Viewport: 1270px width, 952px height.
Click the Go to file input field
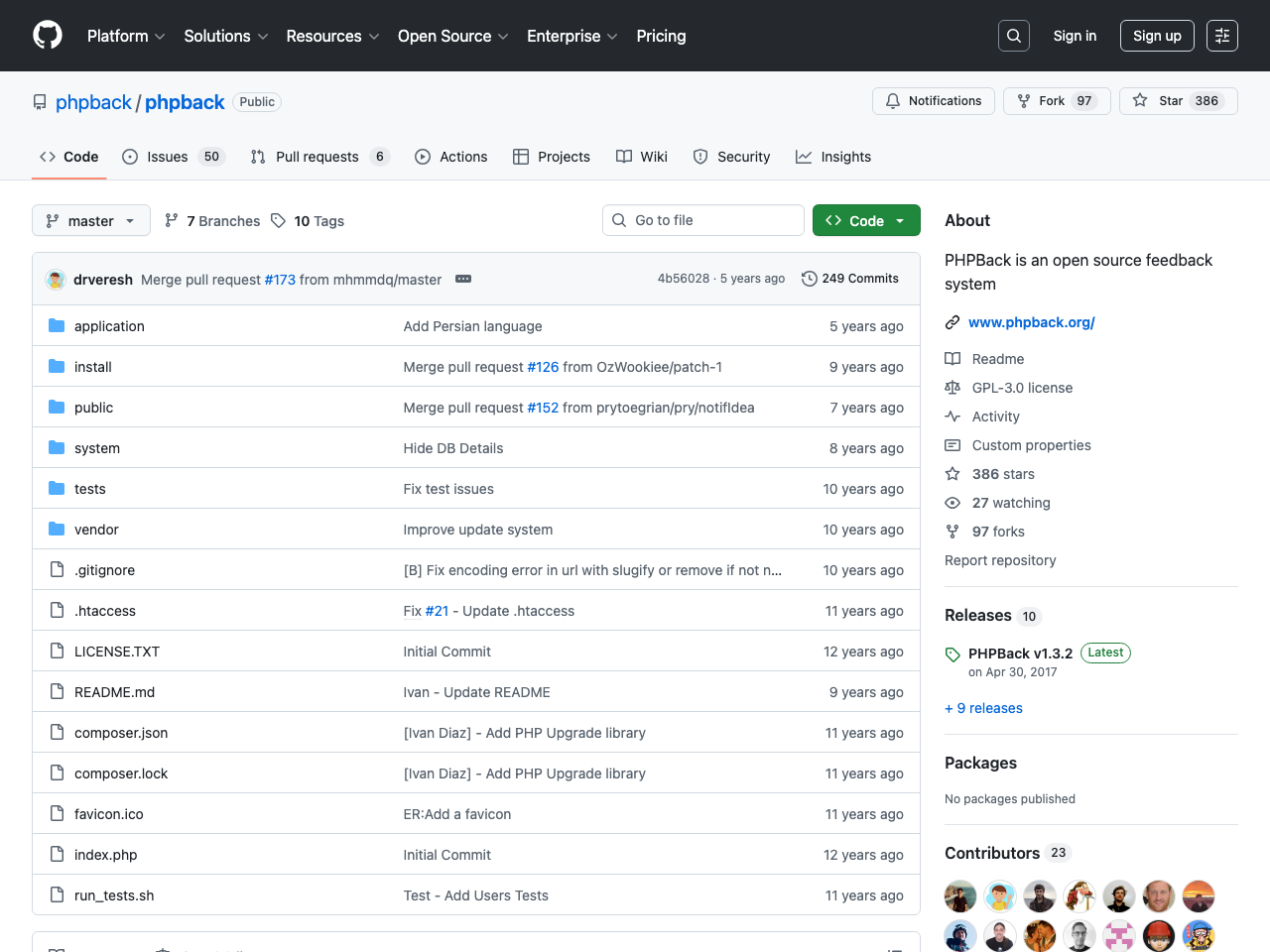(x=702, y=220)
